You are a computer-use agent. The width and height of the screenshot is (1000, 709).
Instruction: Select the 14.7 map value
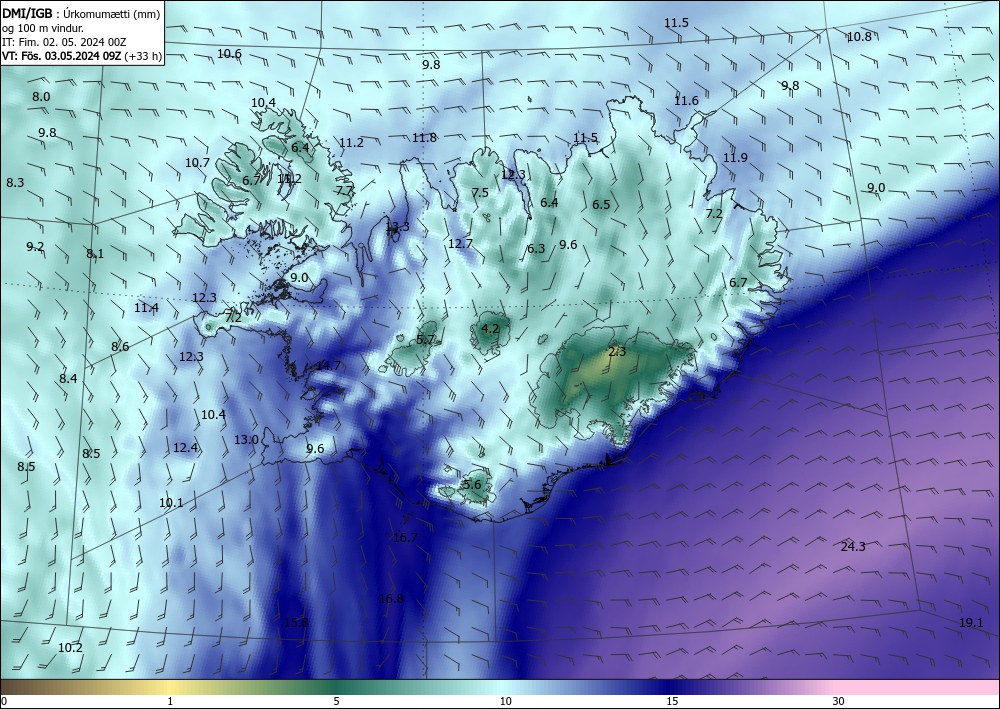point(328,366)
